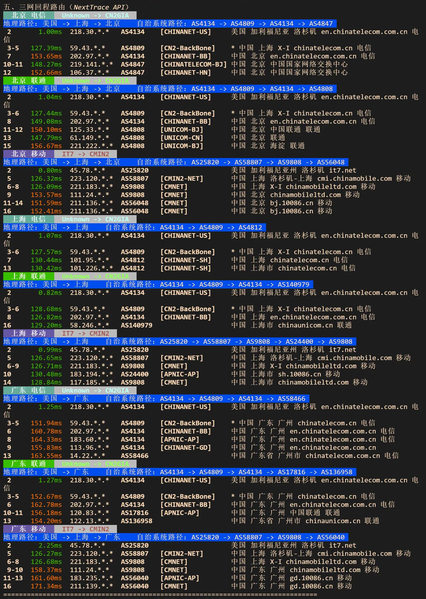
Task: Click IP address 125.33.*.*
Action: [x=89, y=130]
